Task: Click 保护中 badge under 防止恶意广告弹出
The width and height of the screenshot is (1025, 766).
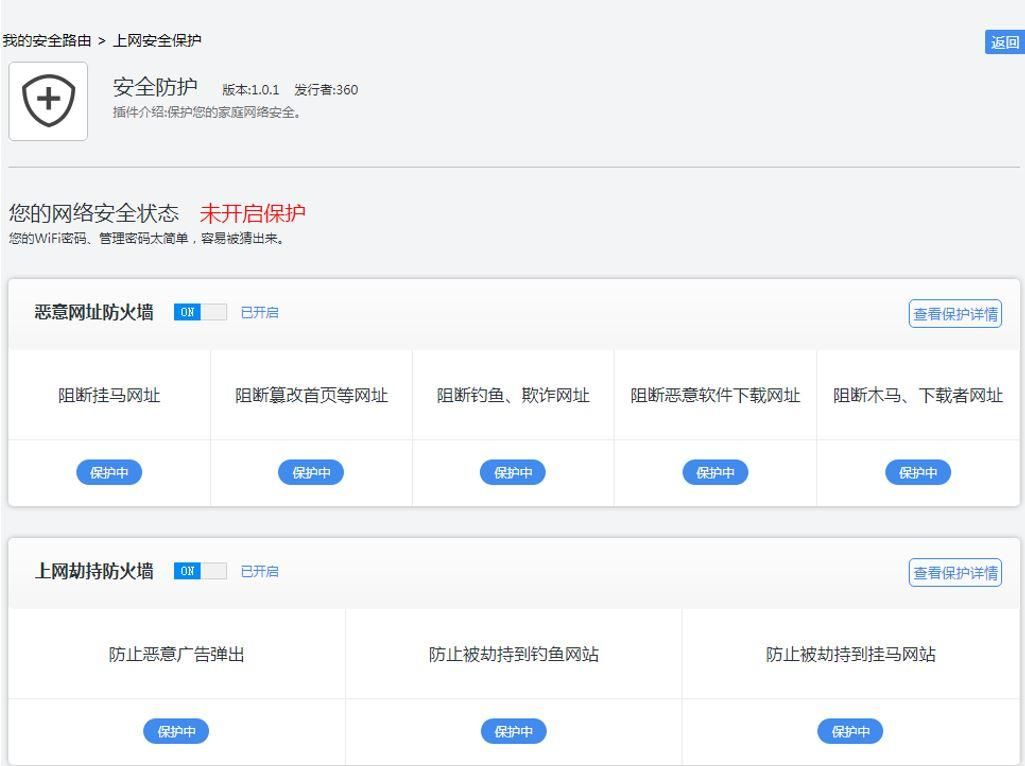Action: pyautogui.click(x=176, y=732)
